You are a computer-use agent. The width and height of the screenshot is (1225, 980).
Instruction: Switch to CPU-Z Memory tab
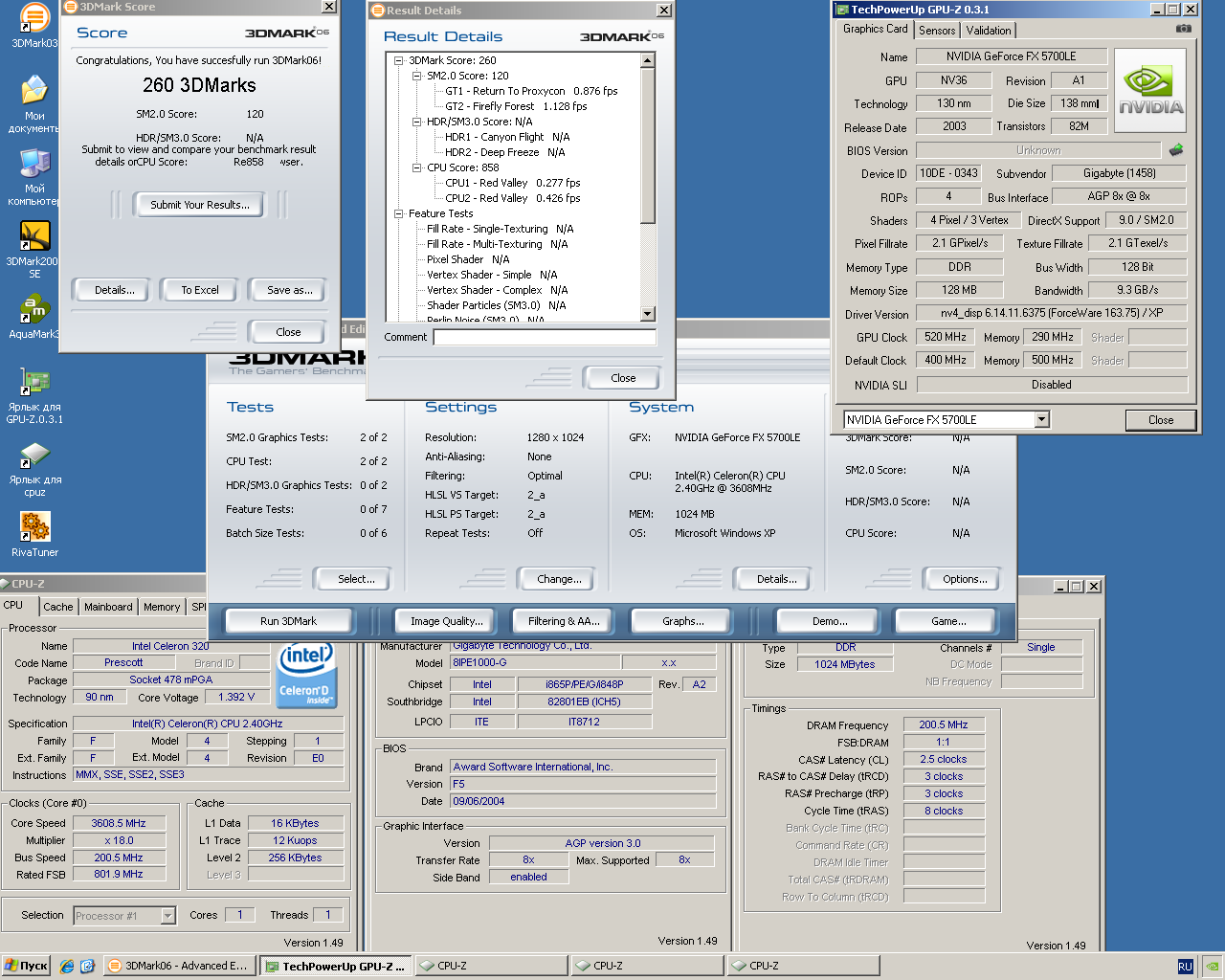[x=162, y=607]
